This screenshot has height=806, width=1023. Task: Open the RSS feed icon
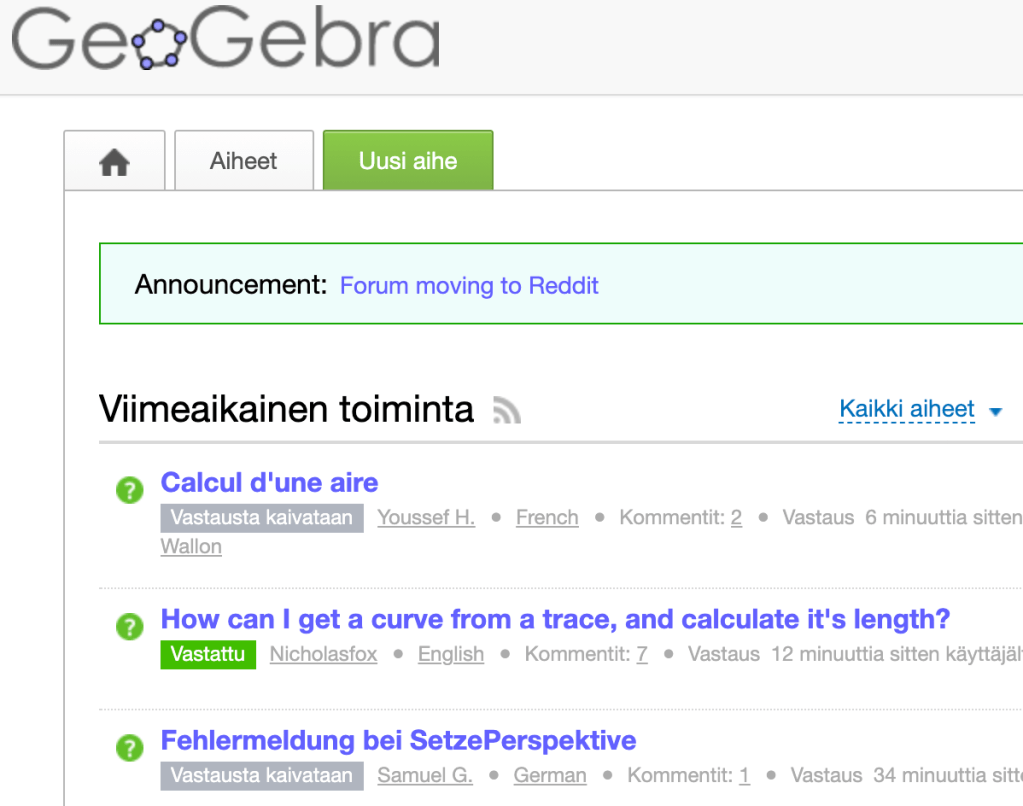507,410
